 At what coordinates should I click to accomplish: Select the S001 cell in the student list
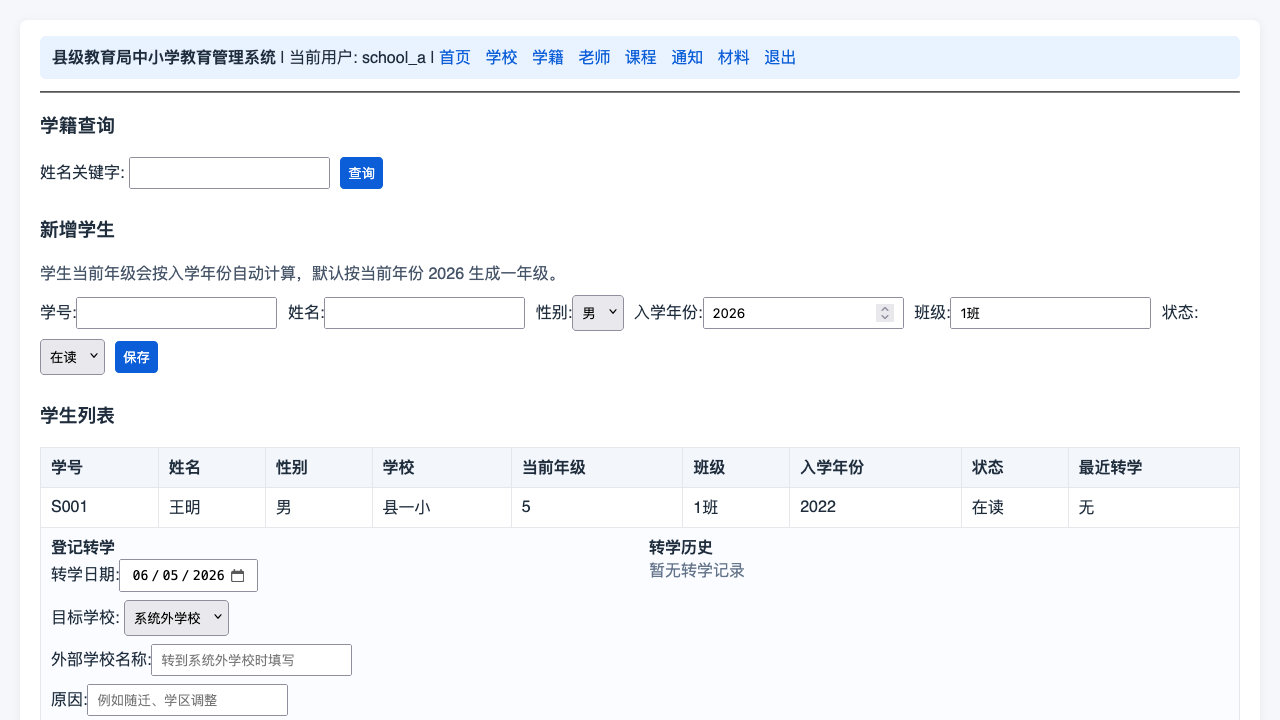(x=99, y=507)
